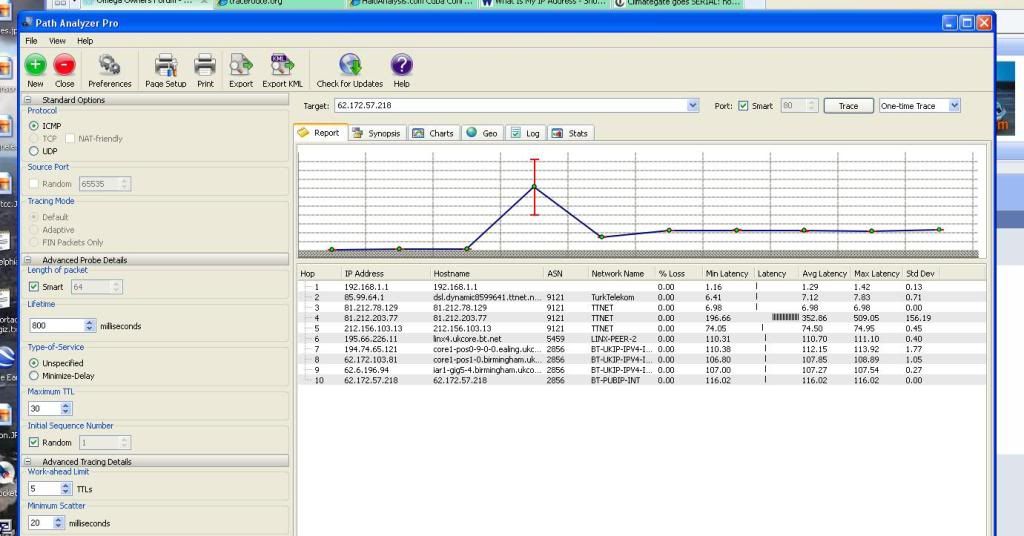Switch to the Stats tab
The image size is (1024, 536).
point(570,133)
